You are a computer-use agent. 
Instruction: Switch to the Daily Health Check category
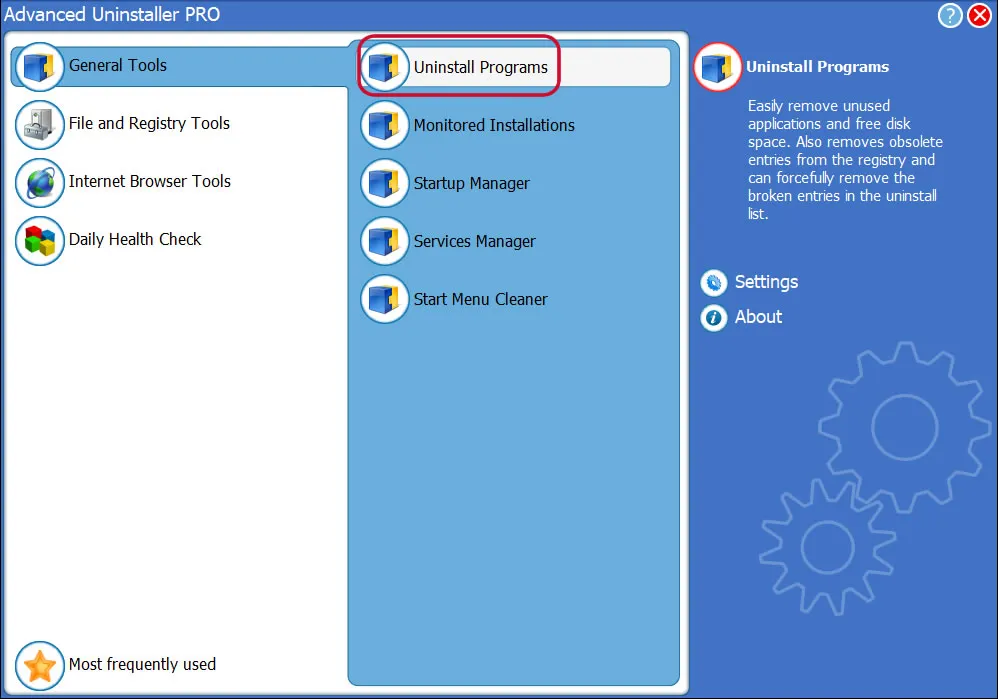[x=135, y=241]
